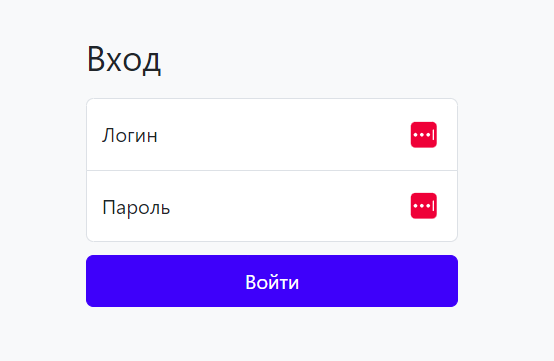Select the red dots icon beside Пароль
Image resolution: width=554 pixels, height=361 pixels.
click(424, 206)
